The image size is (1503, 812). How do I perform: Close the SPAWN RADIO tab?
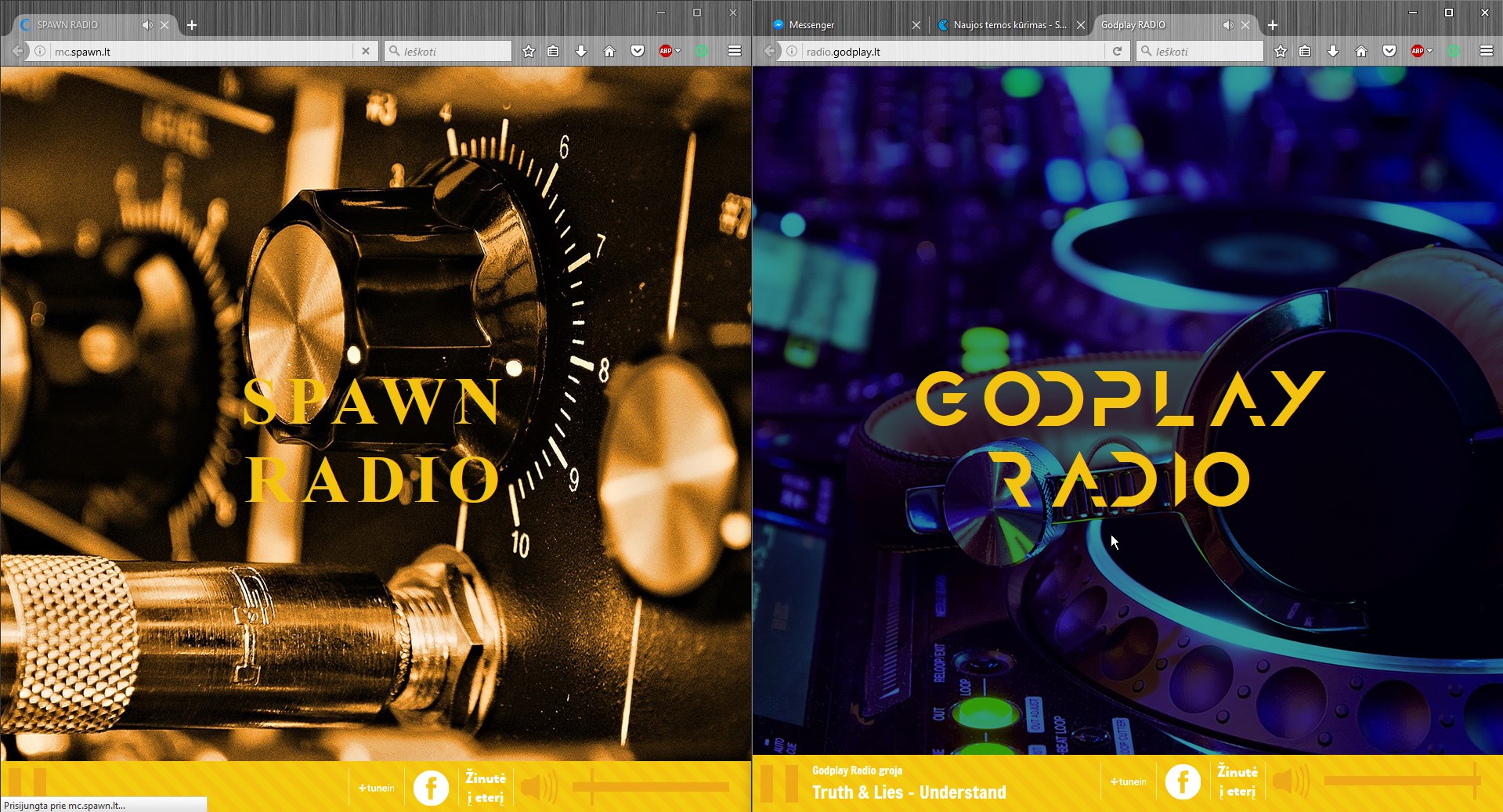point(164,25)
